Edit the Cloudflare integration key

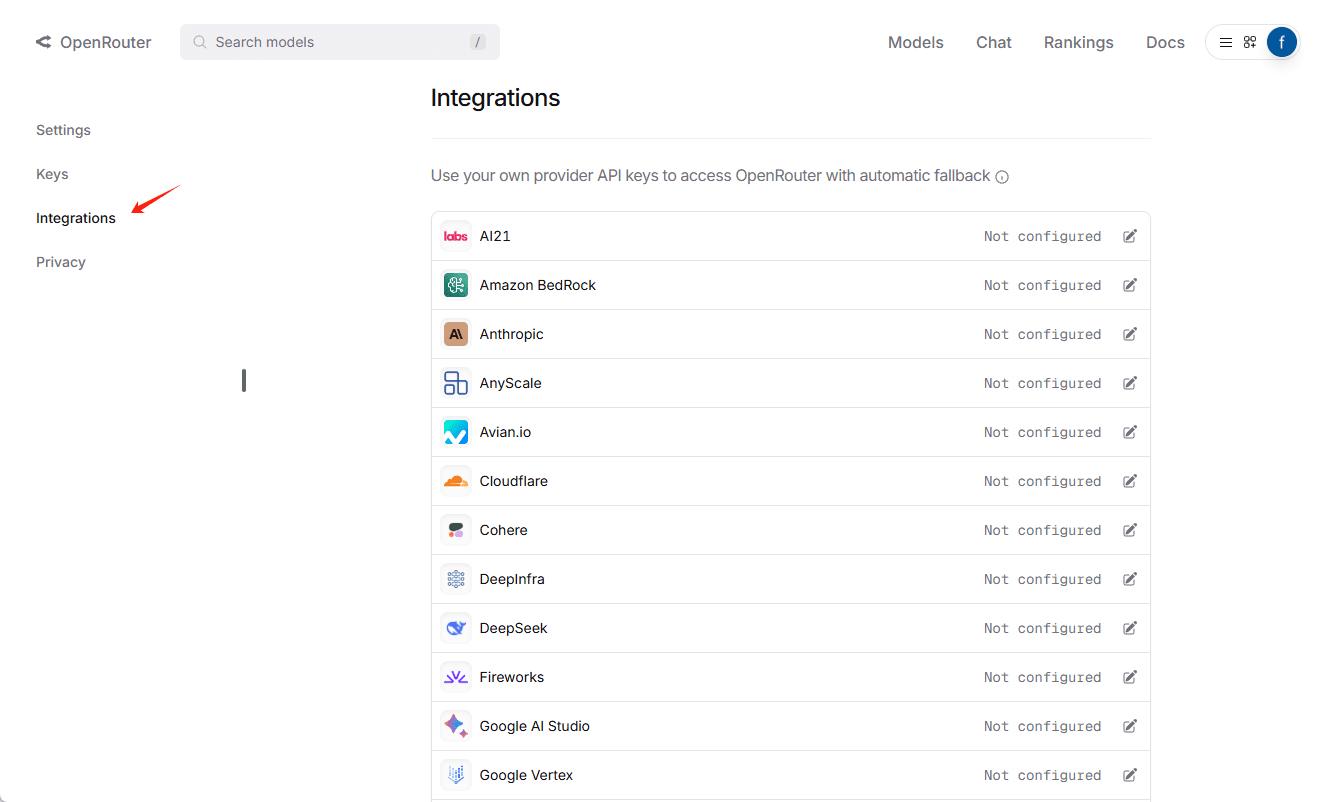point(1130,481)
